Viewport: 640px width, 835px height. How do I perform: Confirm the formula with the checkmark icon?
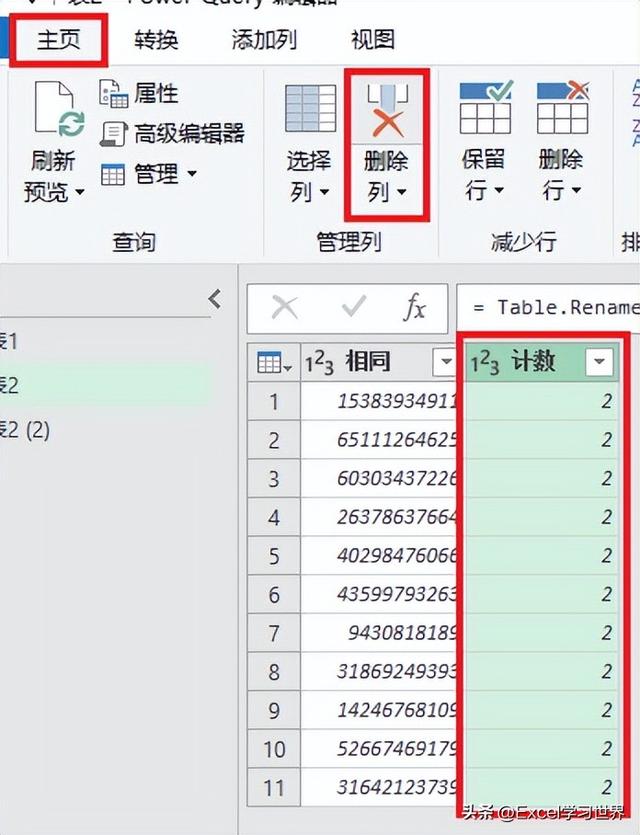pos(354,306)
